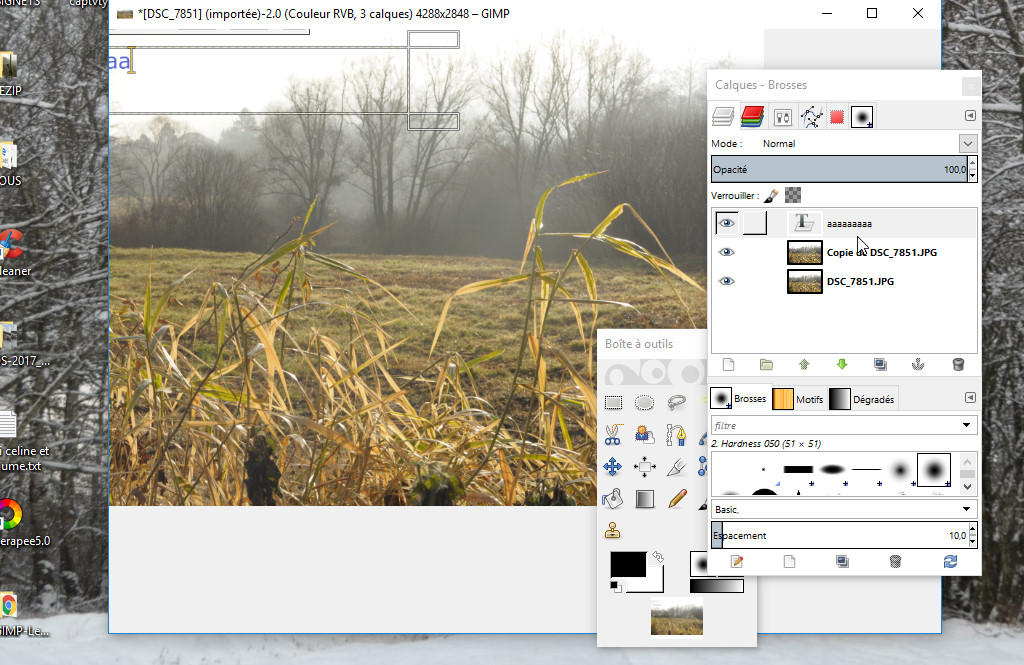Viewport: 1024px width, 665px height.
Task: Click the active image thumbnail in toolbox
Action: (677, 617)
